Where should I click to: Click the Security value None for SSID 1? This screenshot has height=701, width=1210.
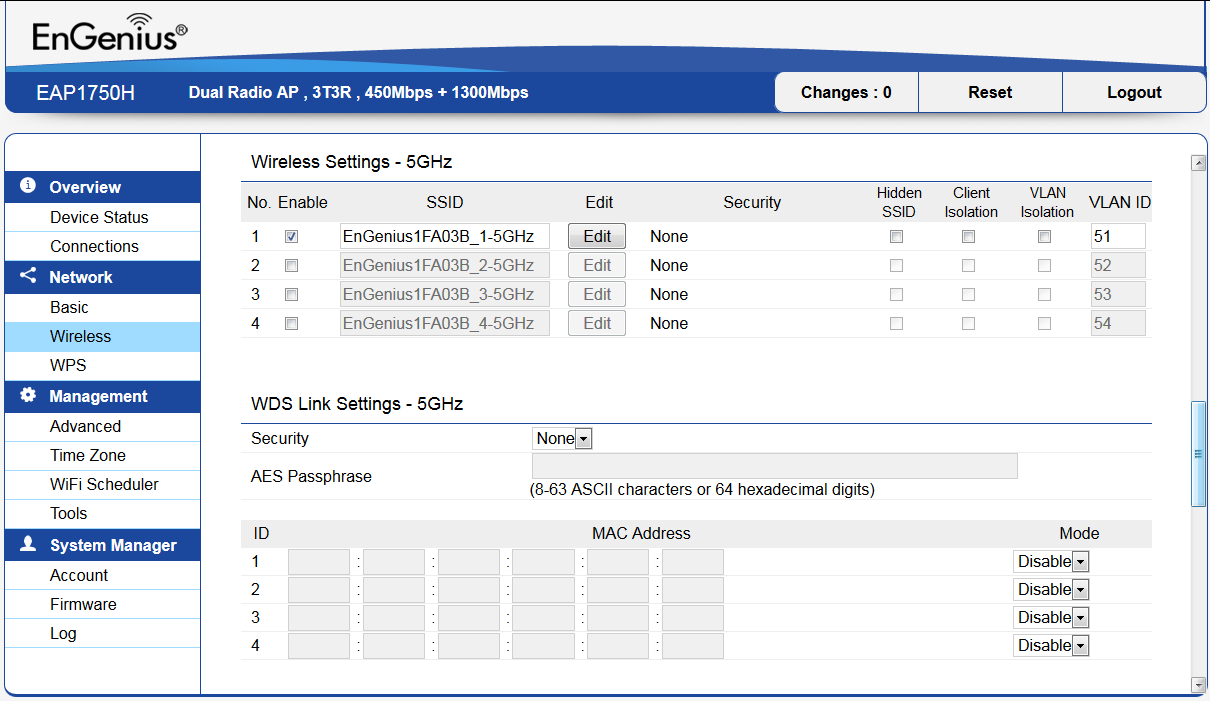[x=669, y=237]
